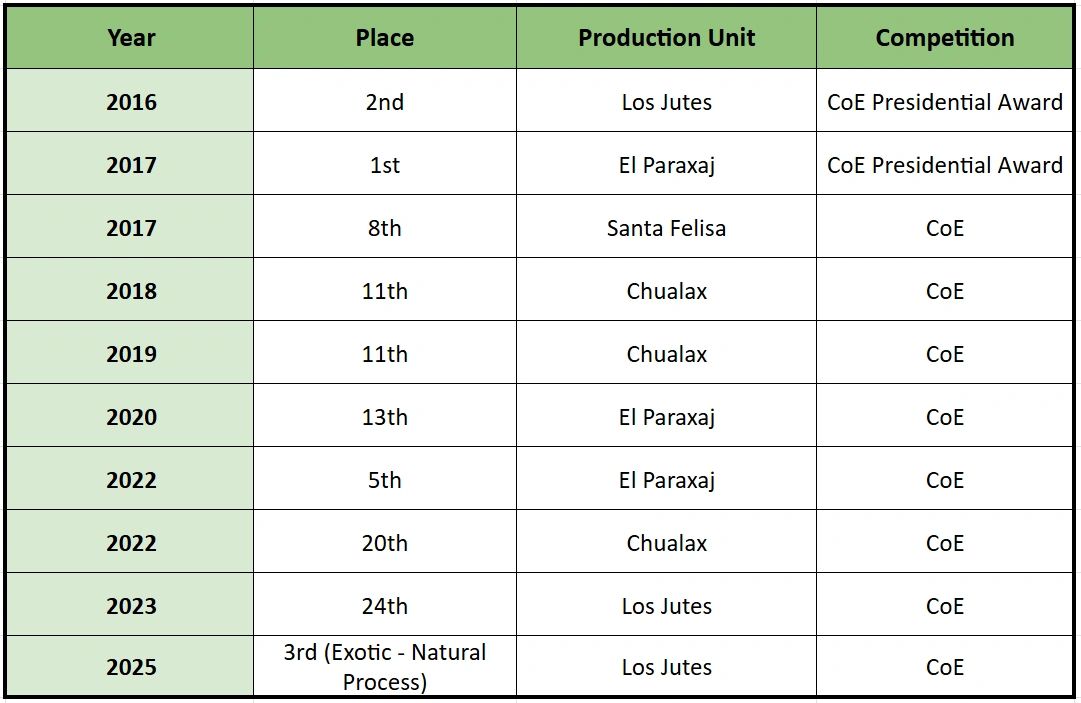Image resolution: width=1081 pixels, height=703 pixels.
Task: Select the 2016 CoE Presidential Award cell
Action: (944, 102)
